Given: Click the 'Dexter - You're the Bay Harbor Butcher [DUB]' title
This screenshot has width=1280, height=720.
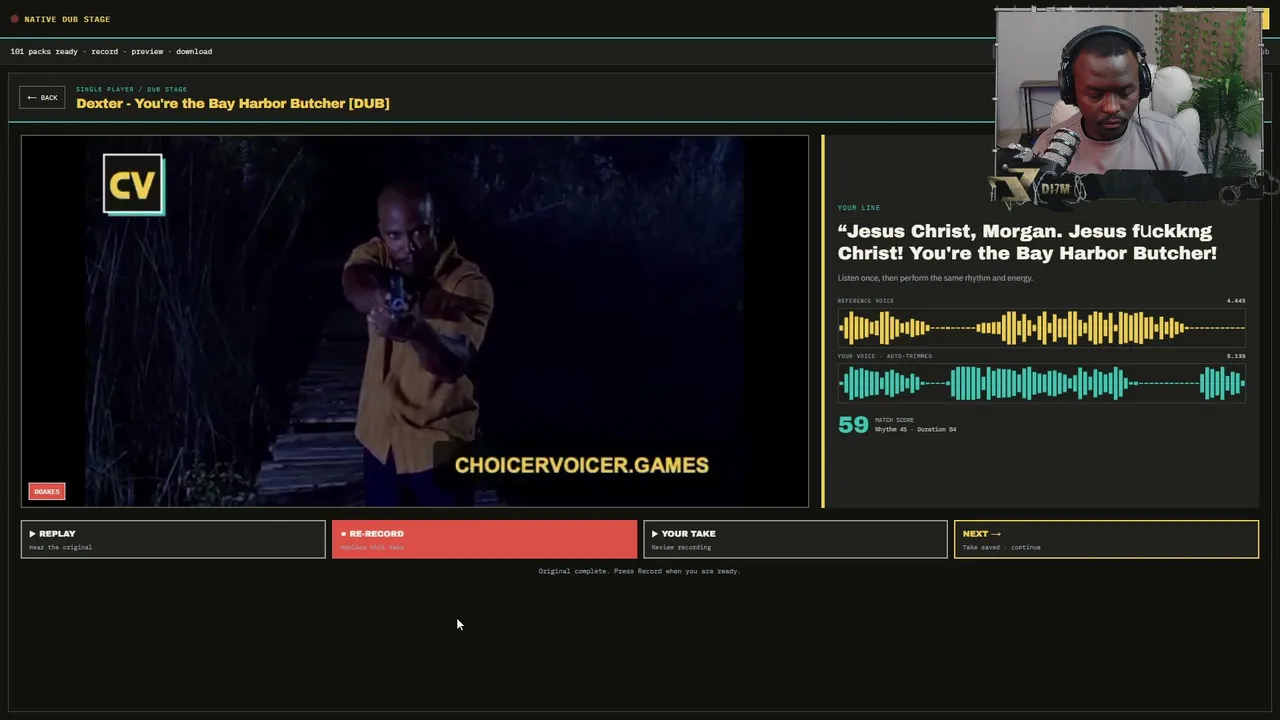Looking at the screenshot, I should coord(233,103).
